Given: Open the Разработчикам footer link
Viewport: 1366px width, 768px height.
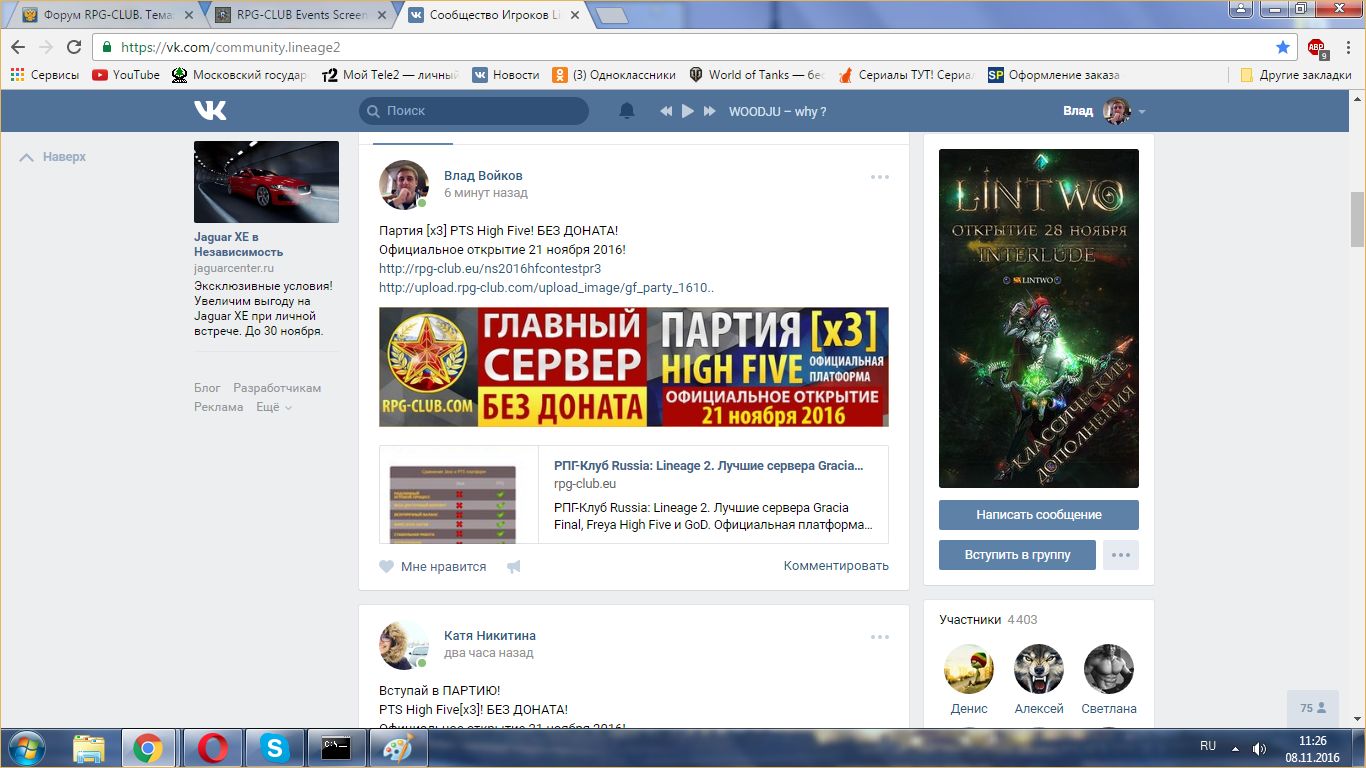Looking at the screenshot, I should [277, 388].
